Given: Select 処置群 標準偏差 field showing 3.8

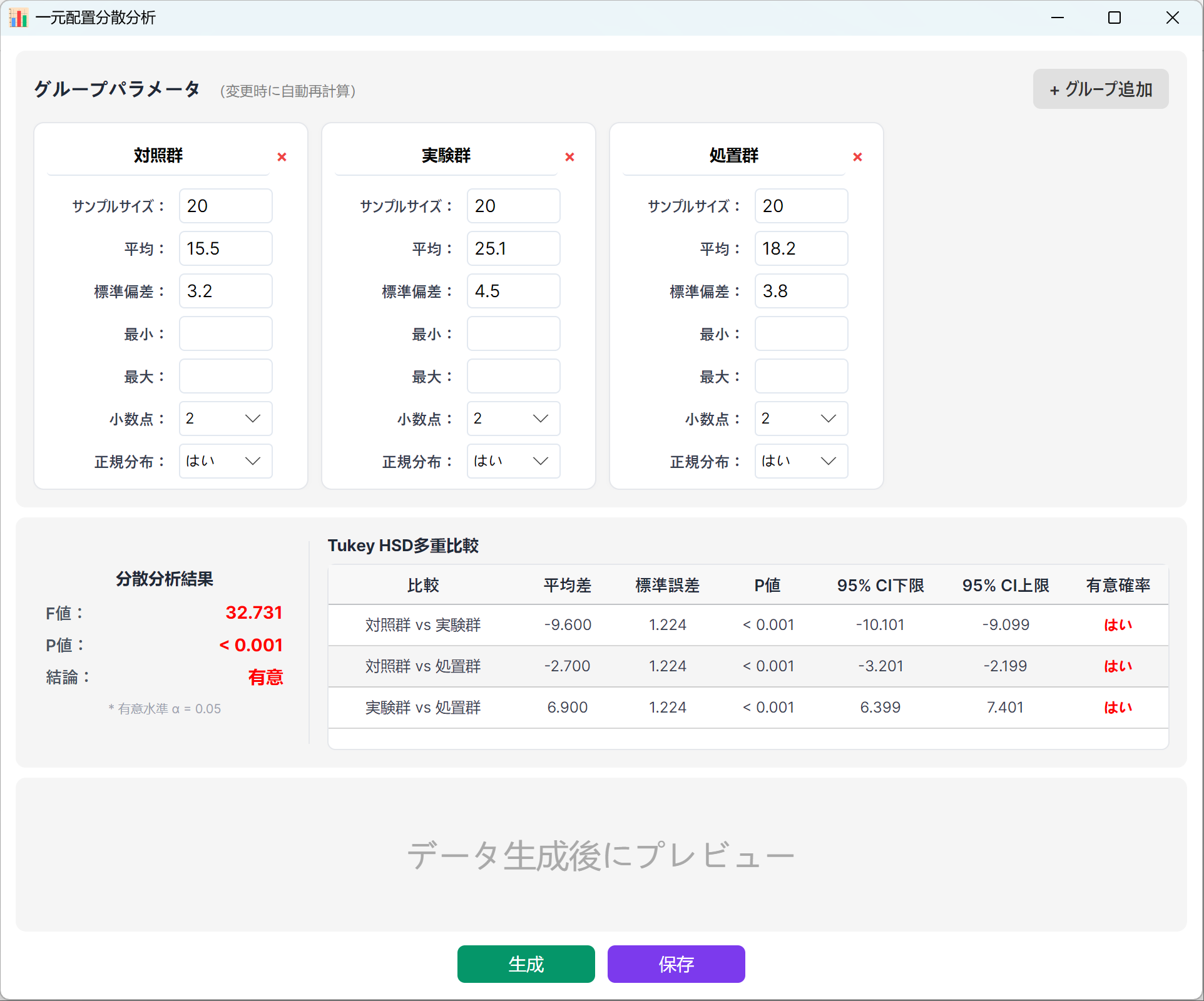Looking at the screenshot, I should pos(802,291).
